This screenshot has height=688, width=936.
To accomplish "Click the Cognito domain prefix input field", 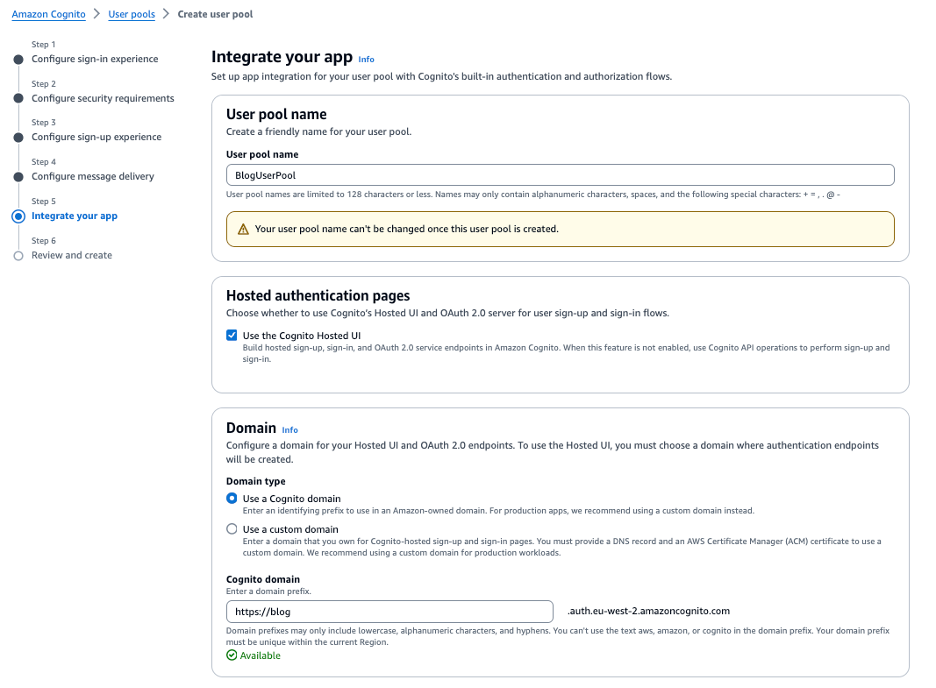I will (389, 611).
